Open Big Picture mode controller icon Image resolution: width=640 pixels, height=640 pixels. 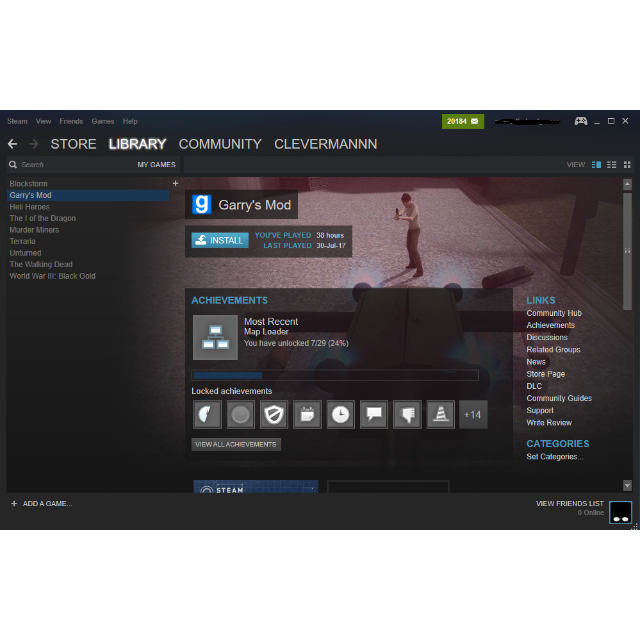pyautogui.click(x=581, y=121)
